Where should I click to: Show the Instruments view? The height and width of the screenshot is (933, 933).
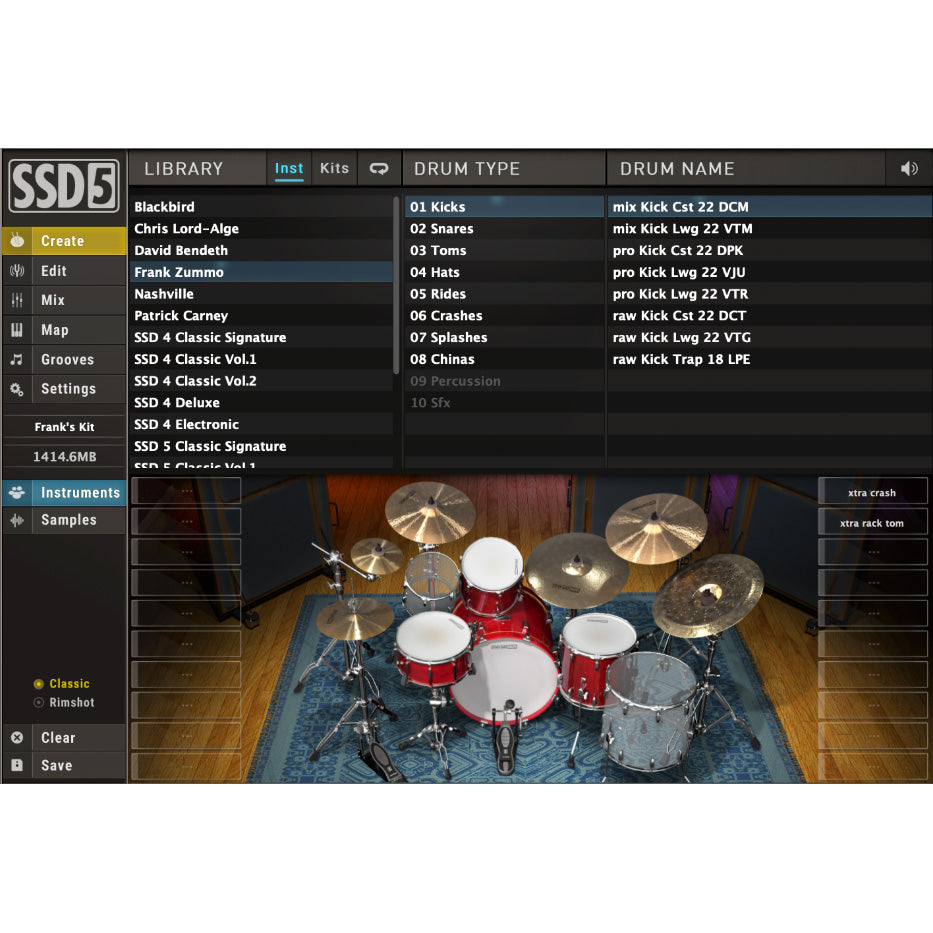pos(64,492)
